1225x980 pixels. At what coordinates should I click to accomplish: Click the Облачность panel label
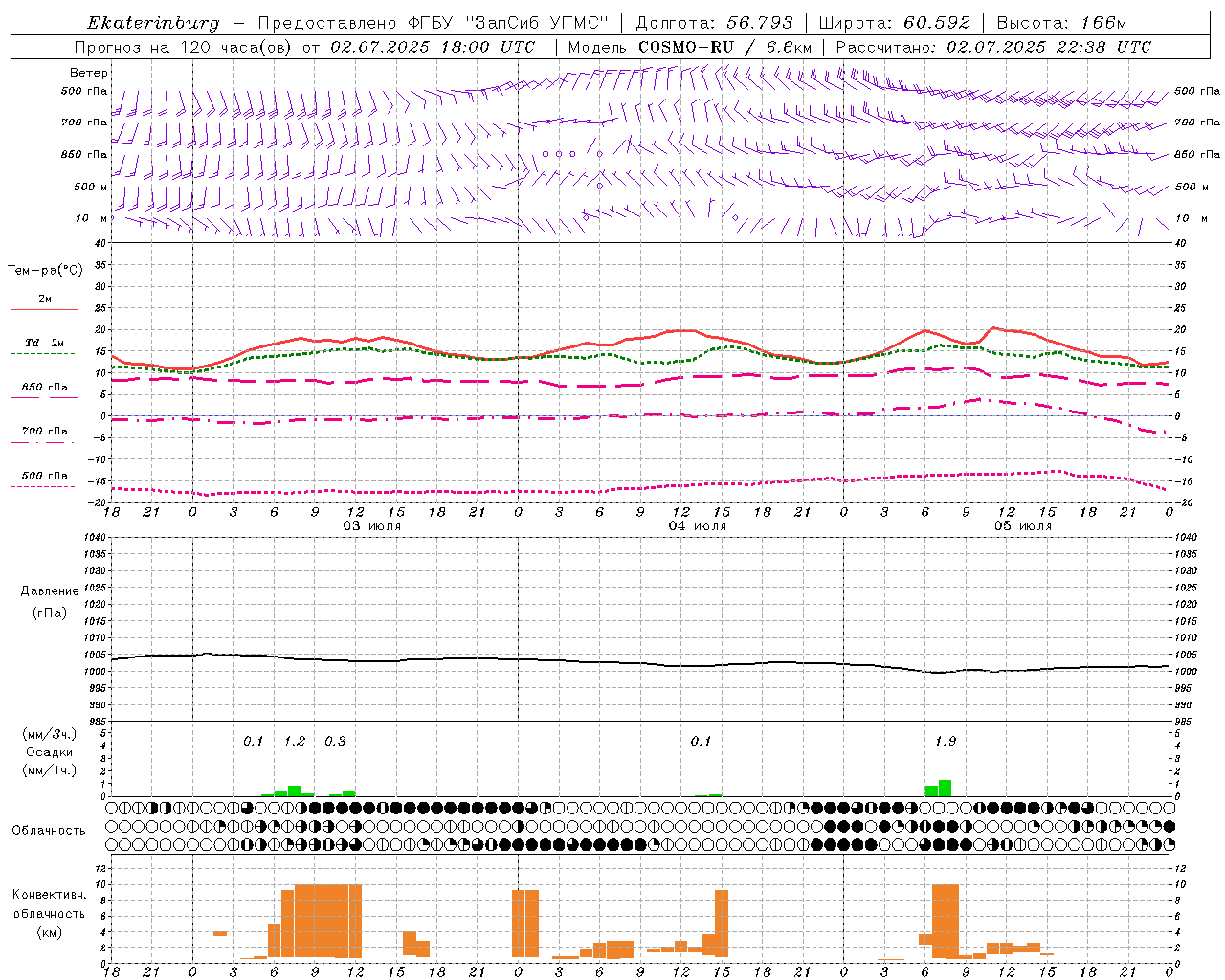pos(49,830)
